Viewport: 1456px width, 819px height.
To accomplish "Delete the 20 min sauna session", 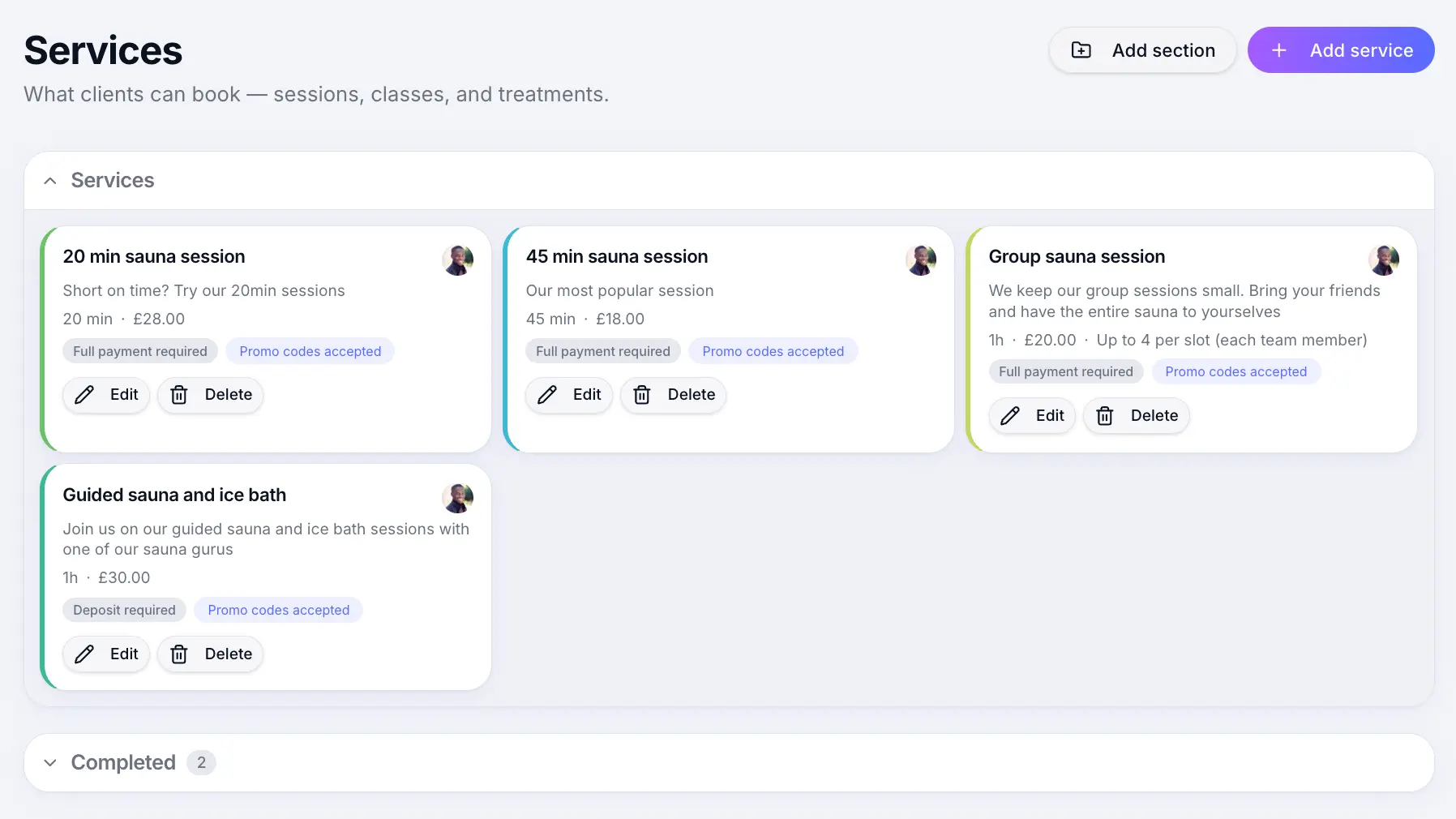I will [211, 395].
